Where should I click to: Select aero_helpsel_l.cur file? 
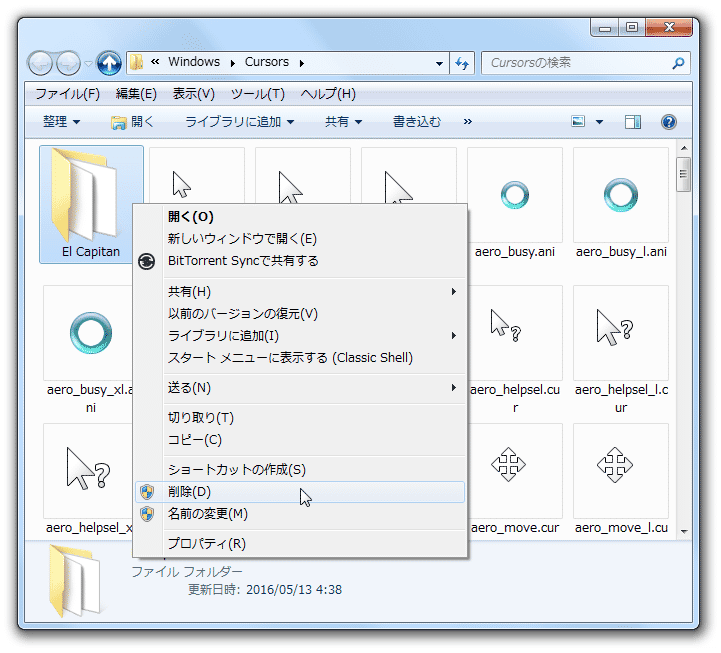621,349
